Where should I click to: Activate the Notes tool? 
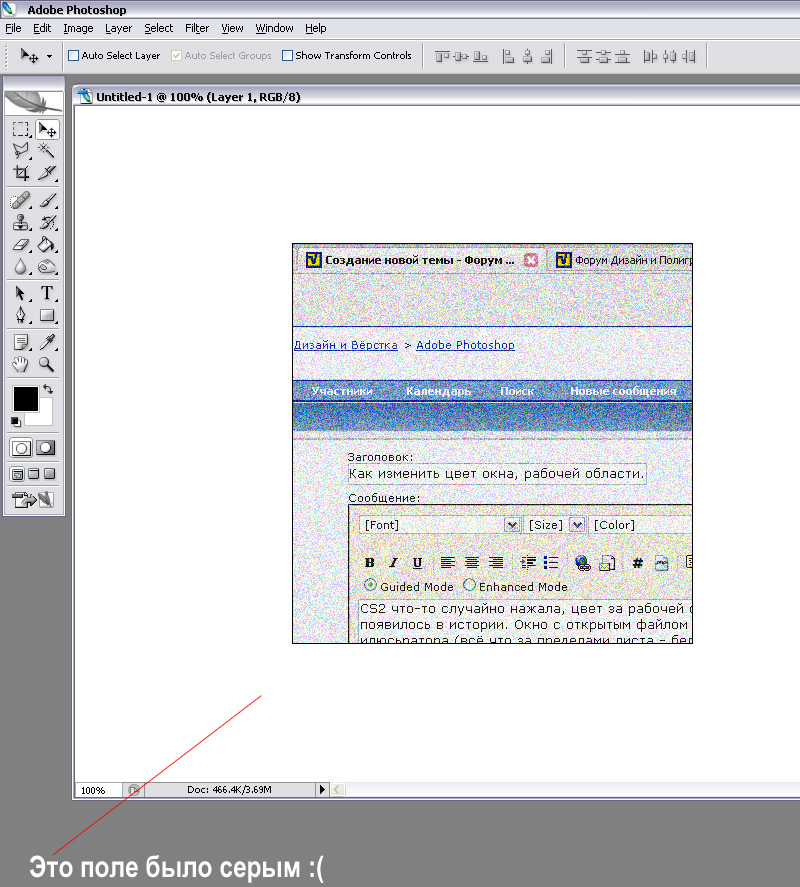21,342
